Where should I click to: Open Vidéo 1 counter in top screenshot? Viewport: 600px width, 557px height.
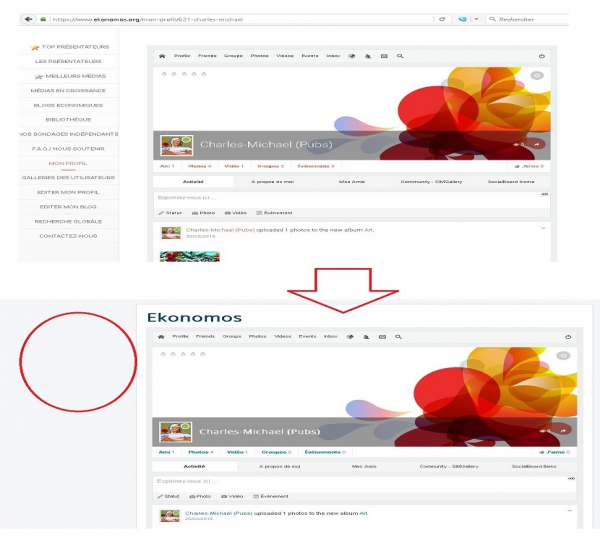click(234, 166)
